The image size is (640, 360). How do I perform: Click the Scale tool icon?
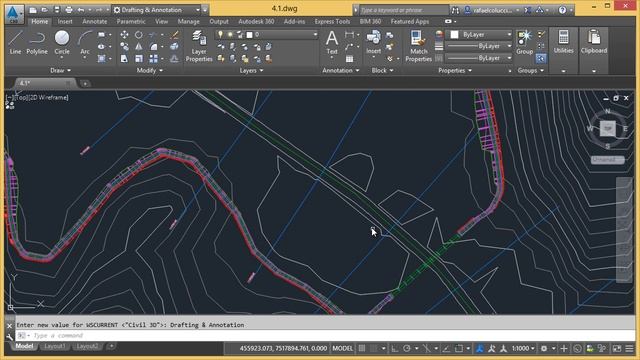[x=139, y=59]
